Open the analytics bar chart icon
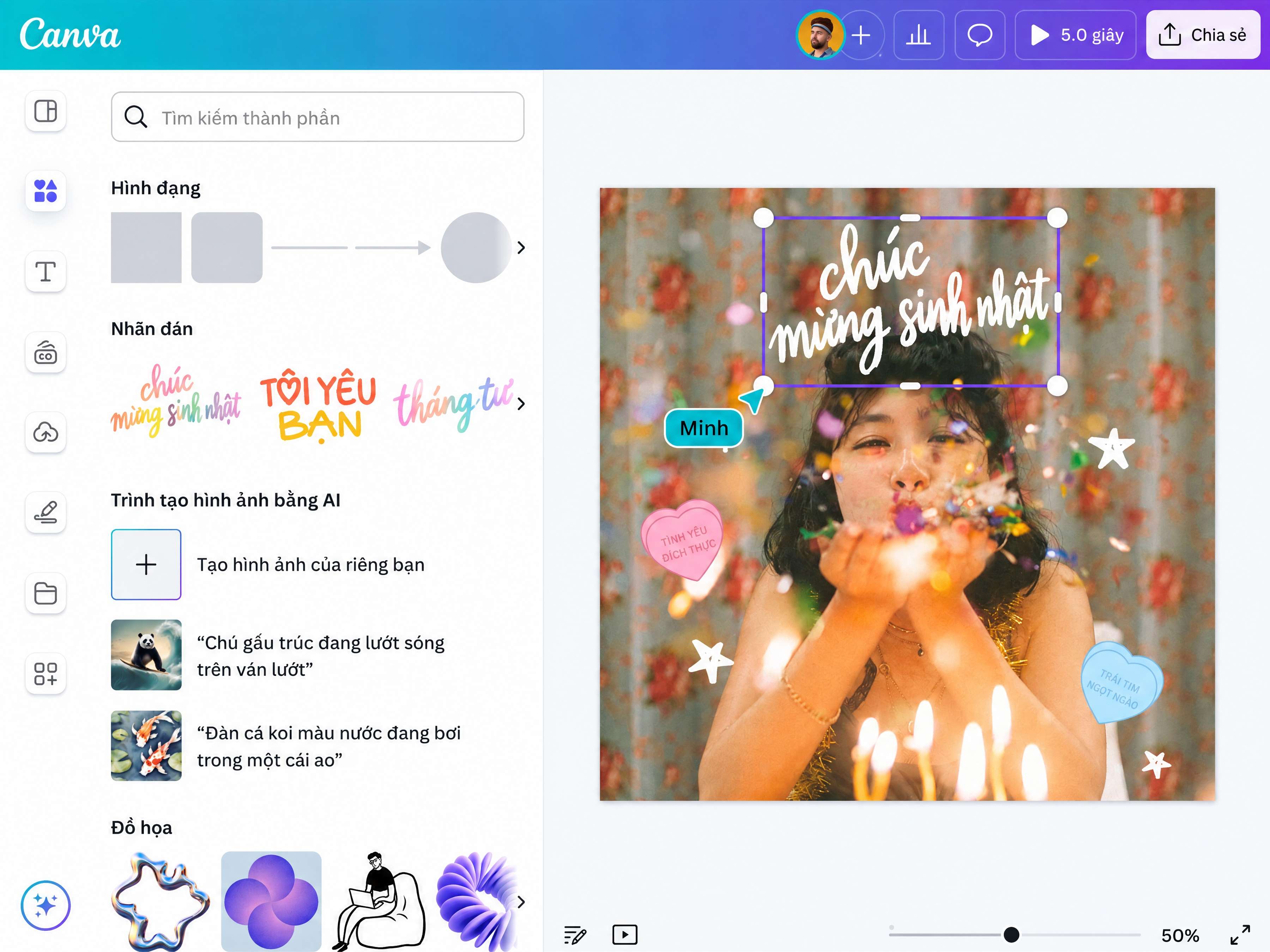 [x=919, y=35]
